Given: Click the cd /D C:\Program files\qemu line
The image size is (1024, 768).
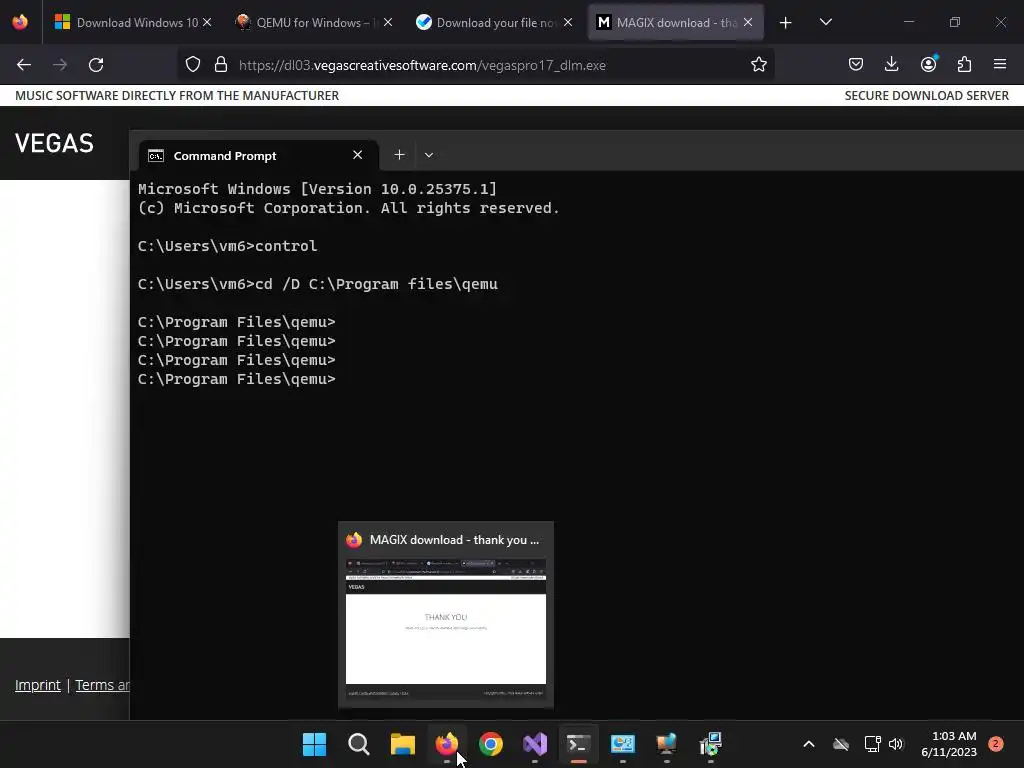Looking at the screenshot, I should [318, 284].
